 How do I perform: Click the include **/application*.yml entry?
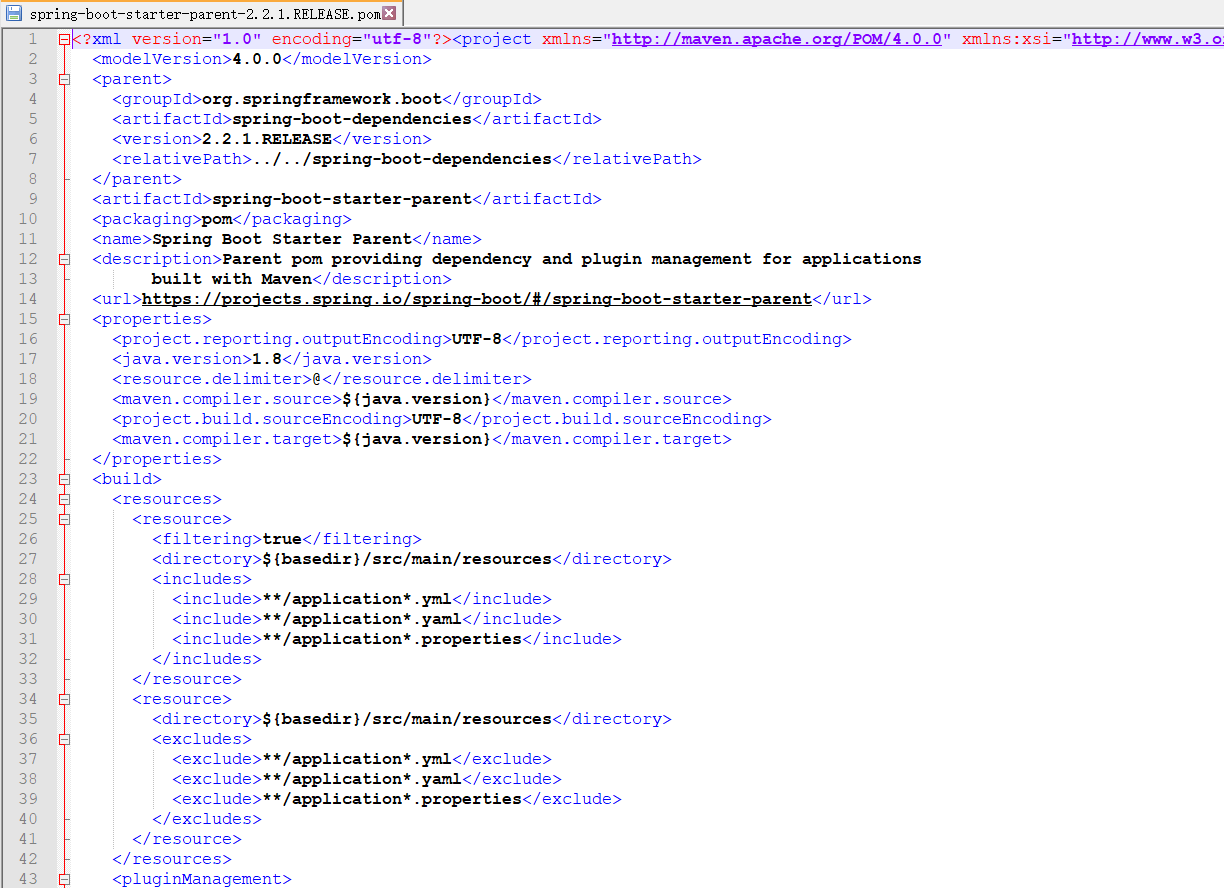tap(362, 599)
